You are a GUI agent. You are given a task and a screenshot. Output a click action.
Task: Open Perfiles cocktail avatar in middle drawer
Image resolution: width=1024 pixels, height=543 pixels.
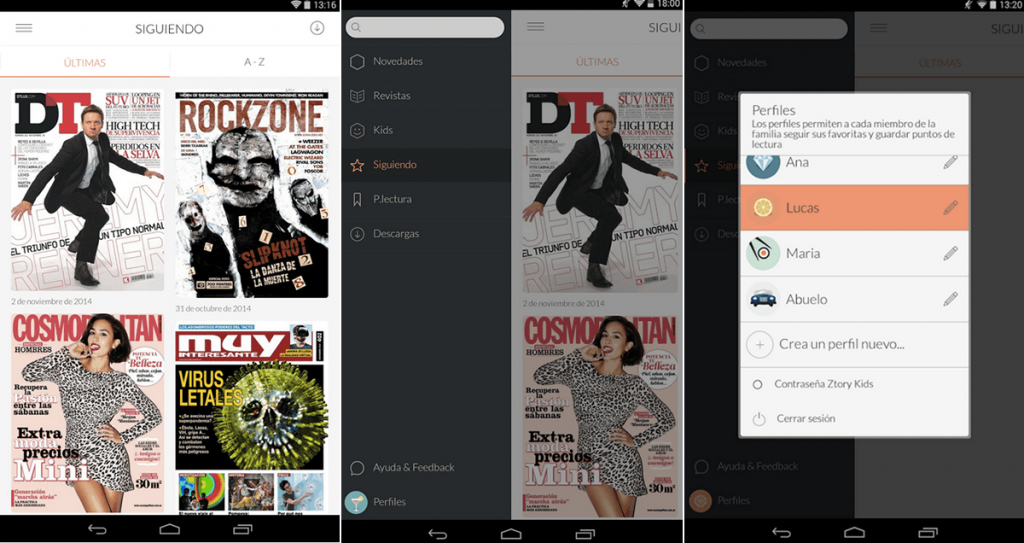coord(356,502)
